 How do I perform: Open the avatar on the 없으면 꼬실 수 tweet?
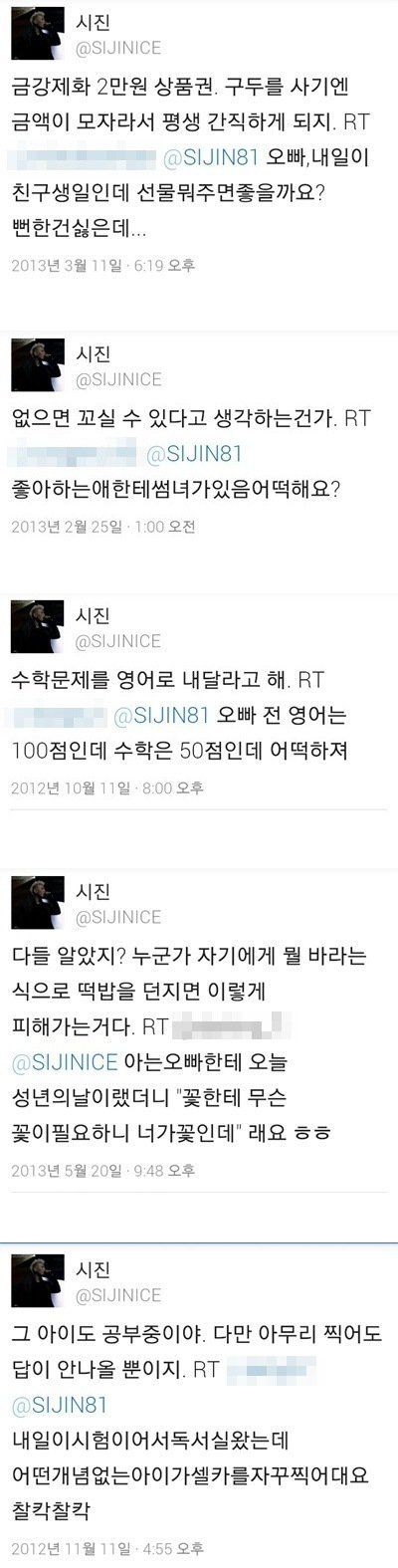pos(38,362)
